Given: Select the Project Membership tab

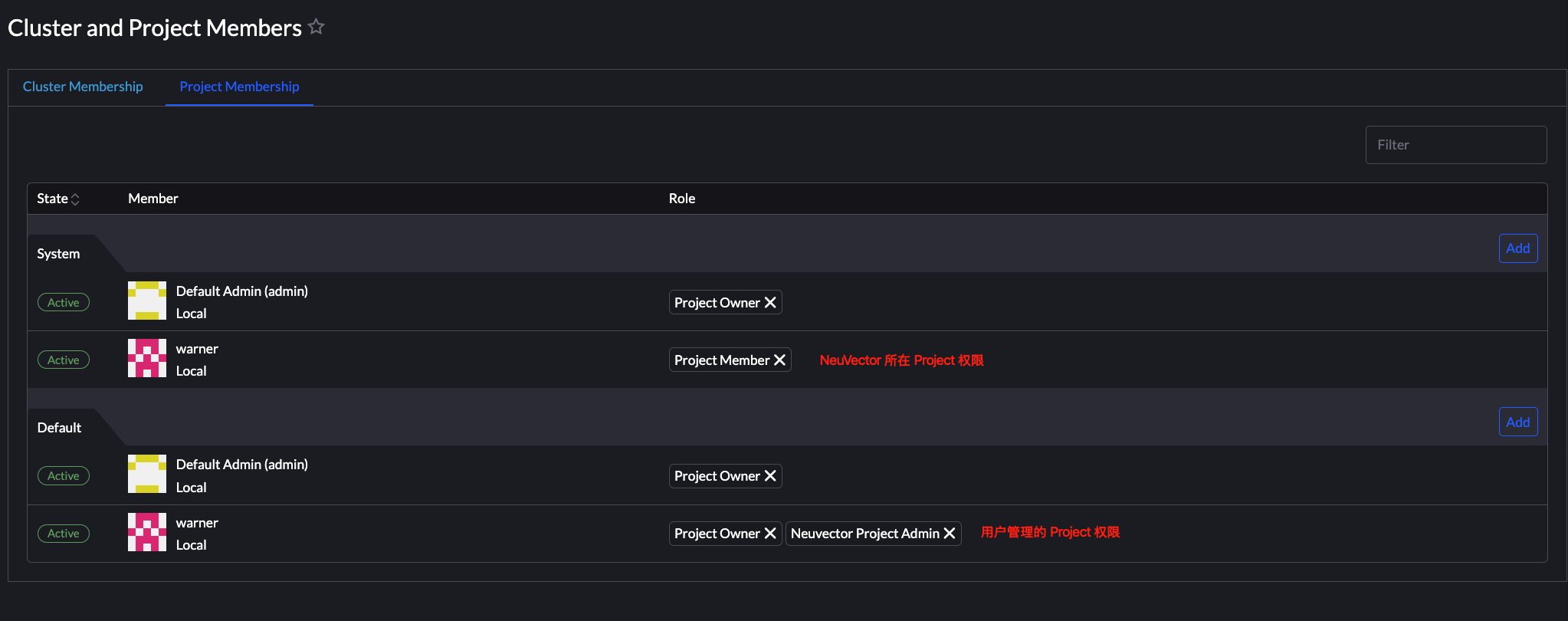Looking at the screenshot, I should [x=239, y=87].
